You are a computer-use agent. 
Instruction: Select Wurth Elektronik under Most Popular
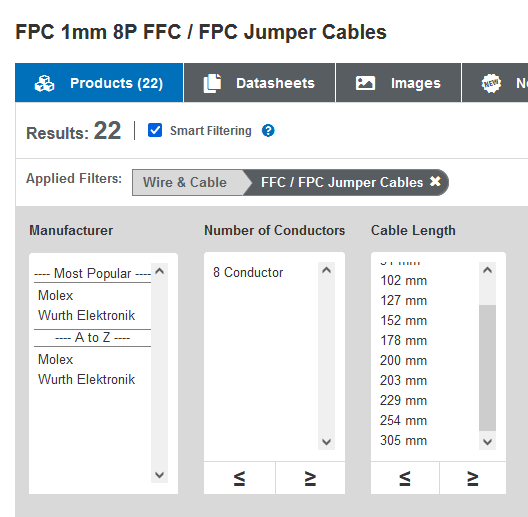coord(86,315)
